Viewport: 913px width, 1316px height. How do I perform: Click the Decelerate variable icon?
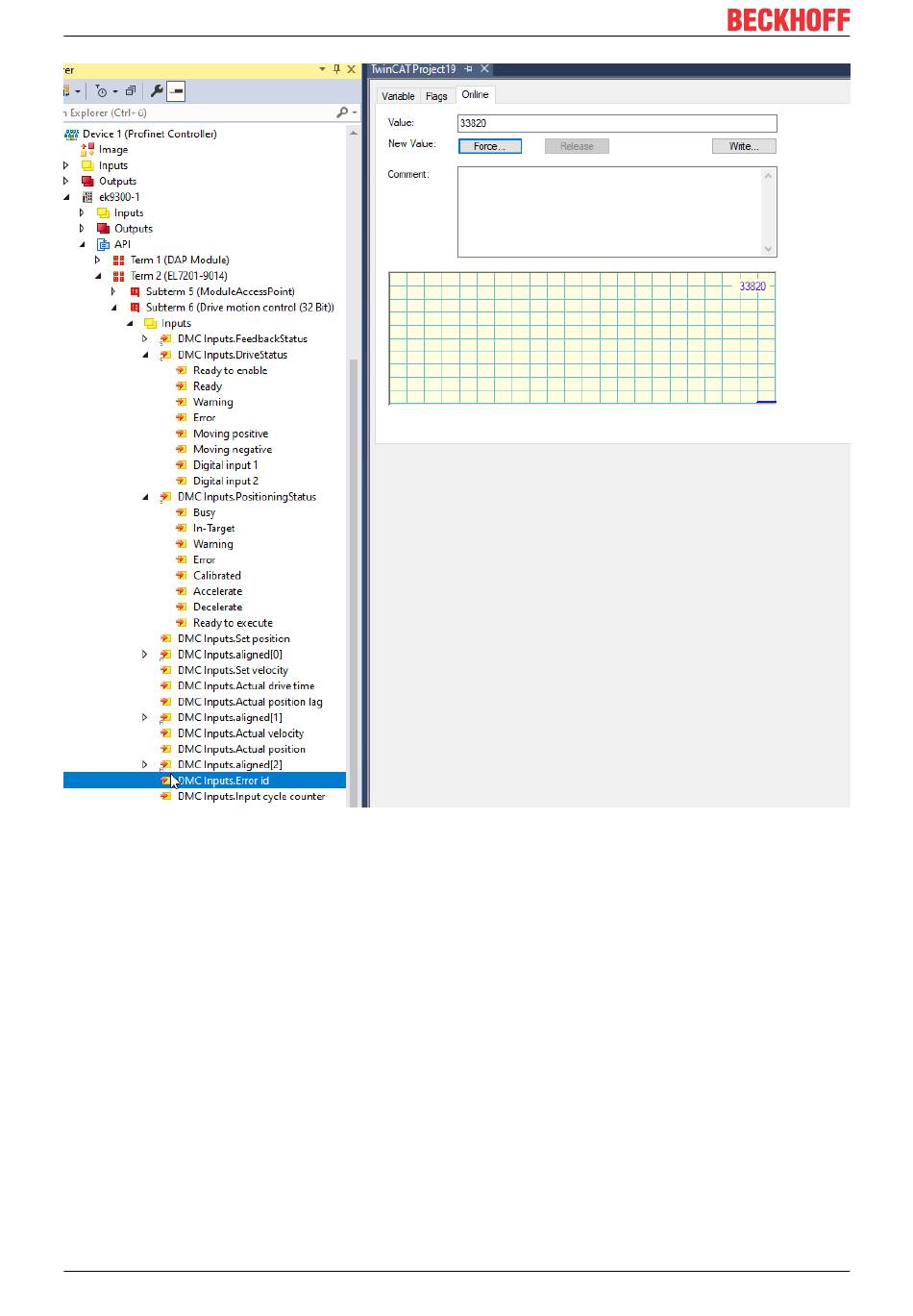click(182, 607)
